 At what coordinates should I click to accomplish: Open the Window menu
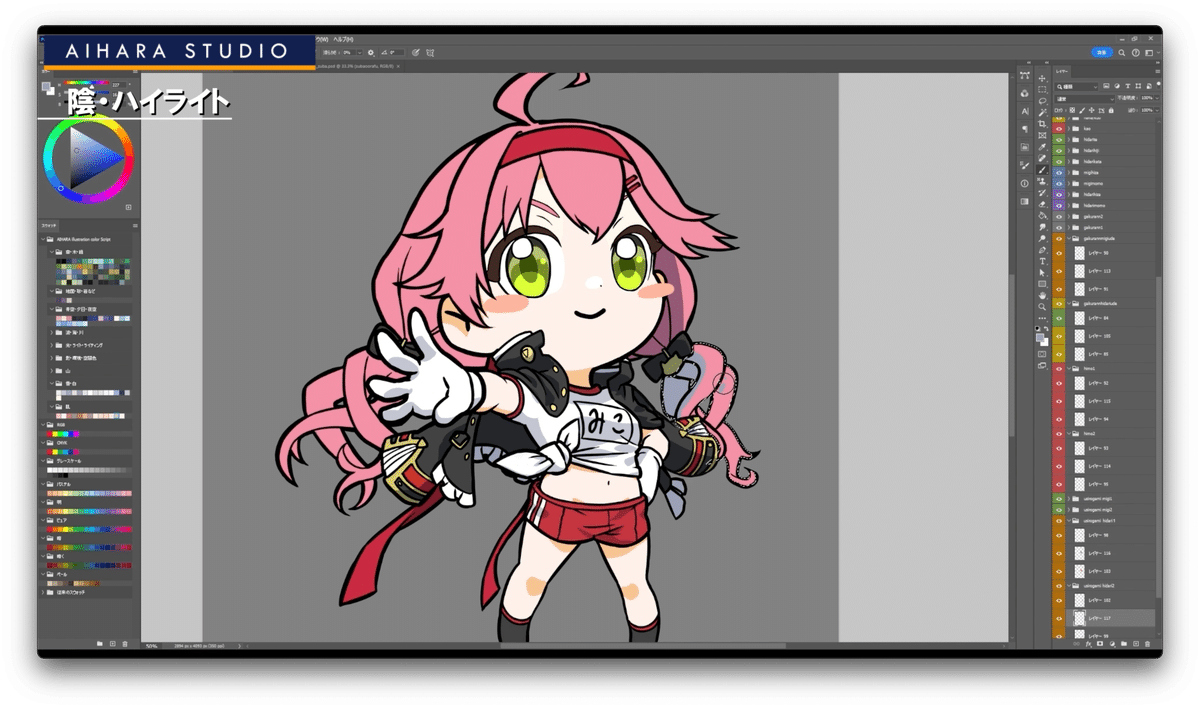[x=322, y=39]
